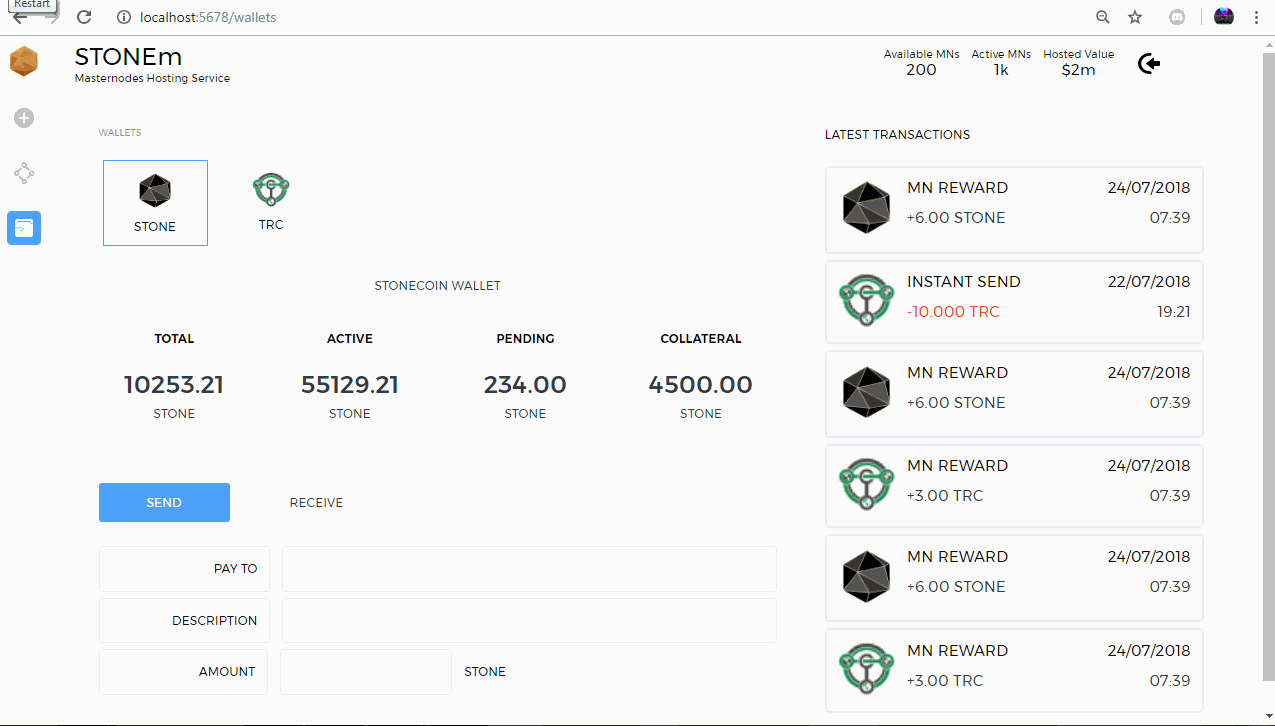The width and height of the screenshot is (1275, 726).
Task: Click the WALLETS section label
Action: point(119,133)
